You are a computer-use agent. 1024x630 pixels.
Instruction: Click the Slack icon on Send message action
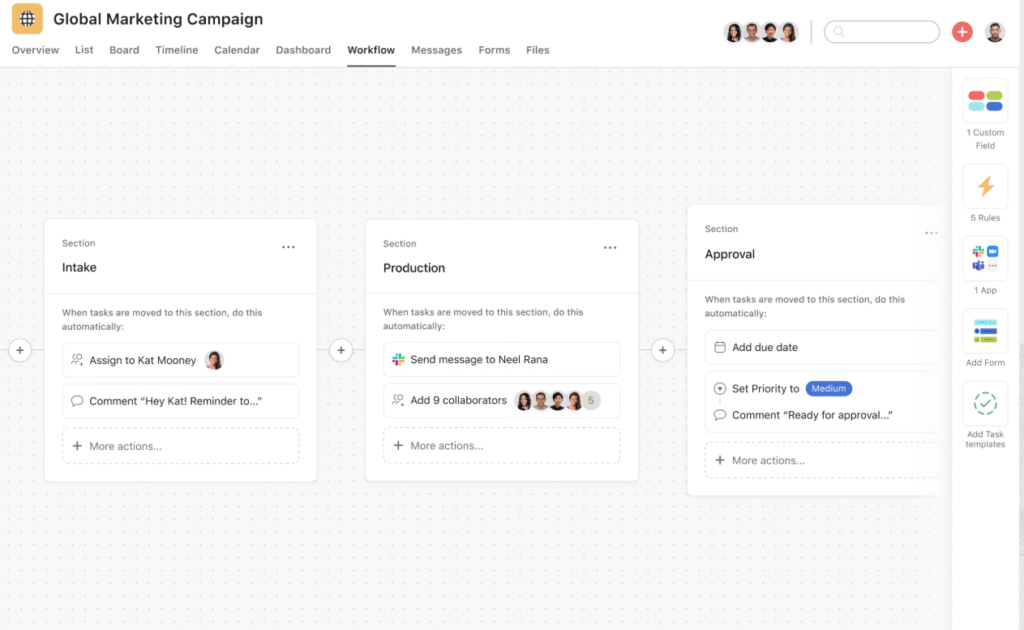[398, 359]
